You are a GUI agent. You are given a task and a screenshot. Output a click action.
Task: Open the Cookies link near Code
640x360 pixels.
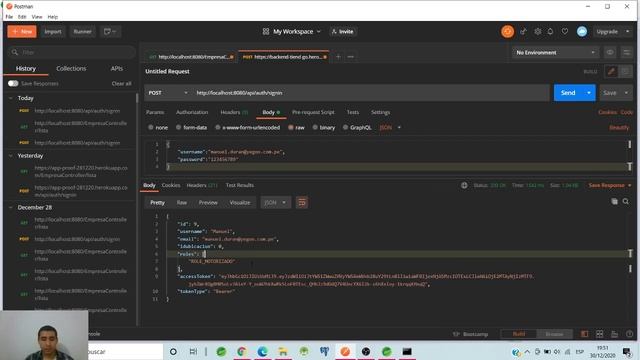(607, 112)
